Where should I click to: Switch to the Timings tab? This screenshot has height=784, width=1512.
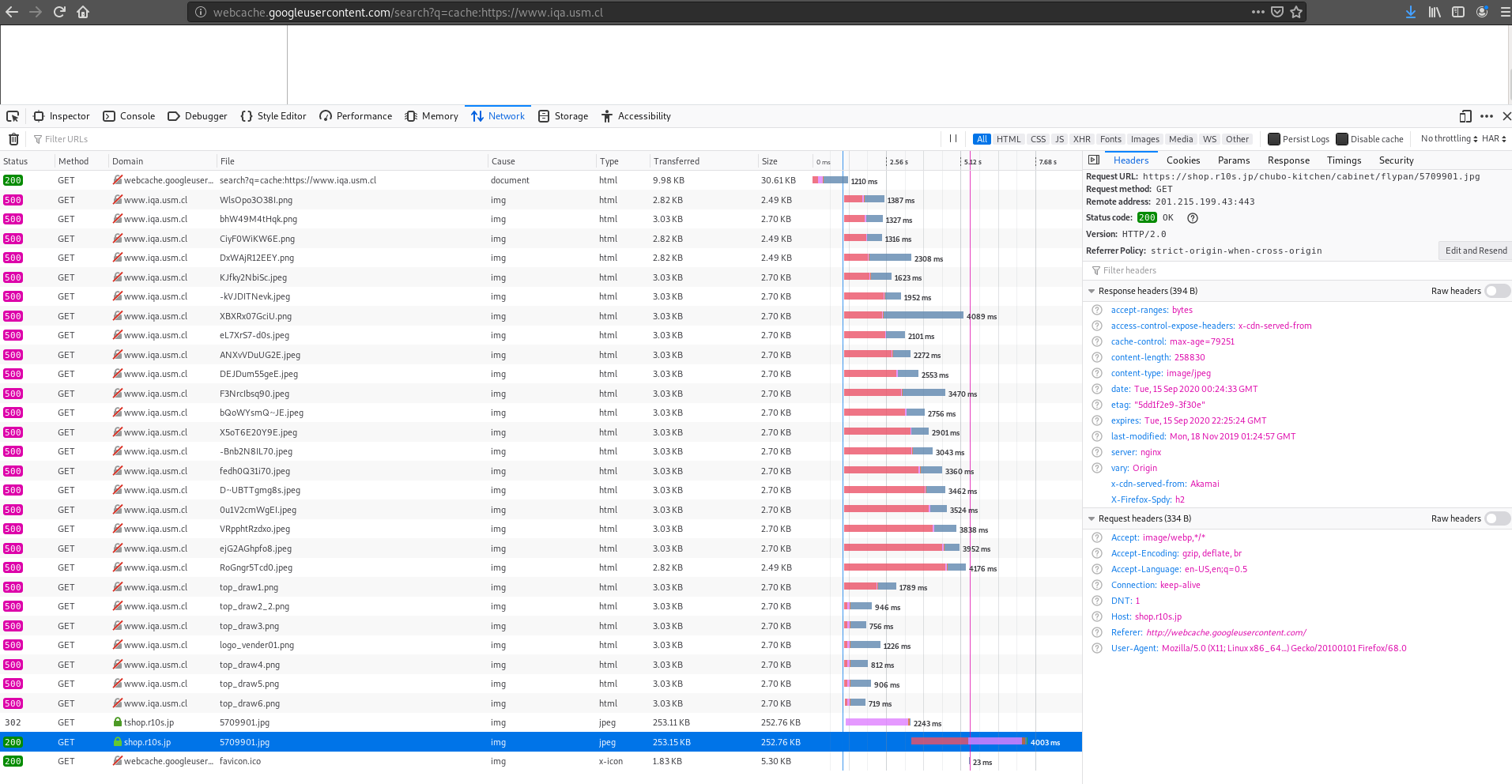tap(1344, 160)
